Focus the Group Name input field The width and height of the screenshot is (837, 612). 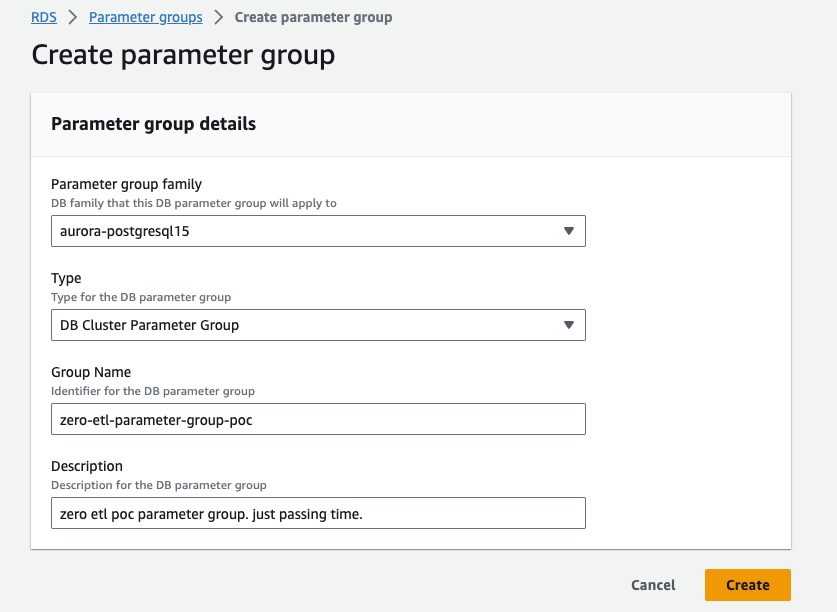pos(318,419)
